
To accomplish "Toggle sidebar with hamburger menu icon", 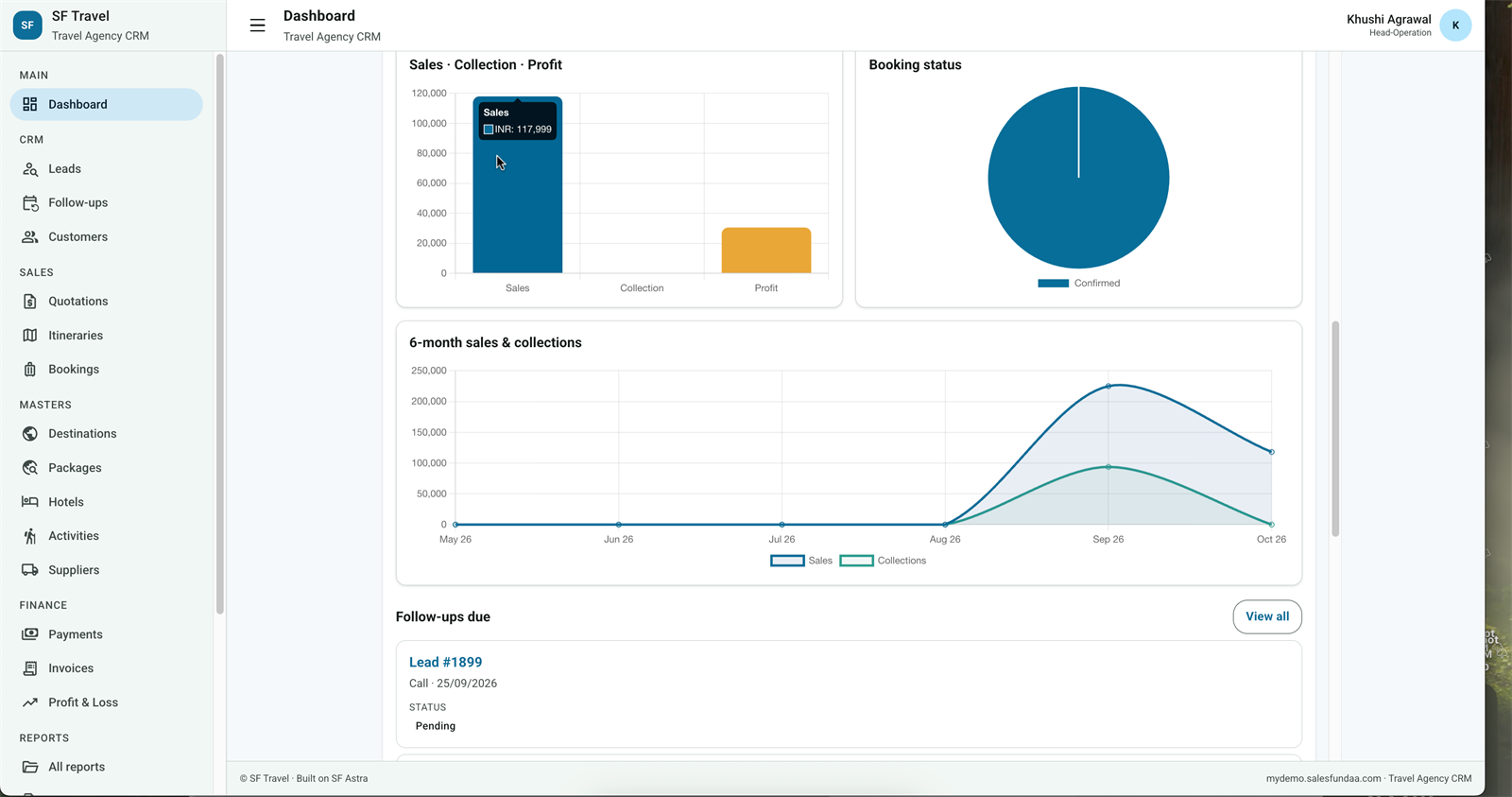I will click(257, 26).
